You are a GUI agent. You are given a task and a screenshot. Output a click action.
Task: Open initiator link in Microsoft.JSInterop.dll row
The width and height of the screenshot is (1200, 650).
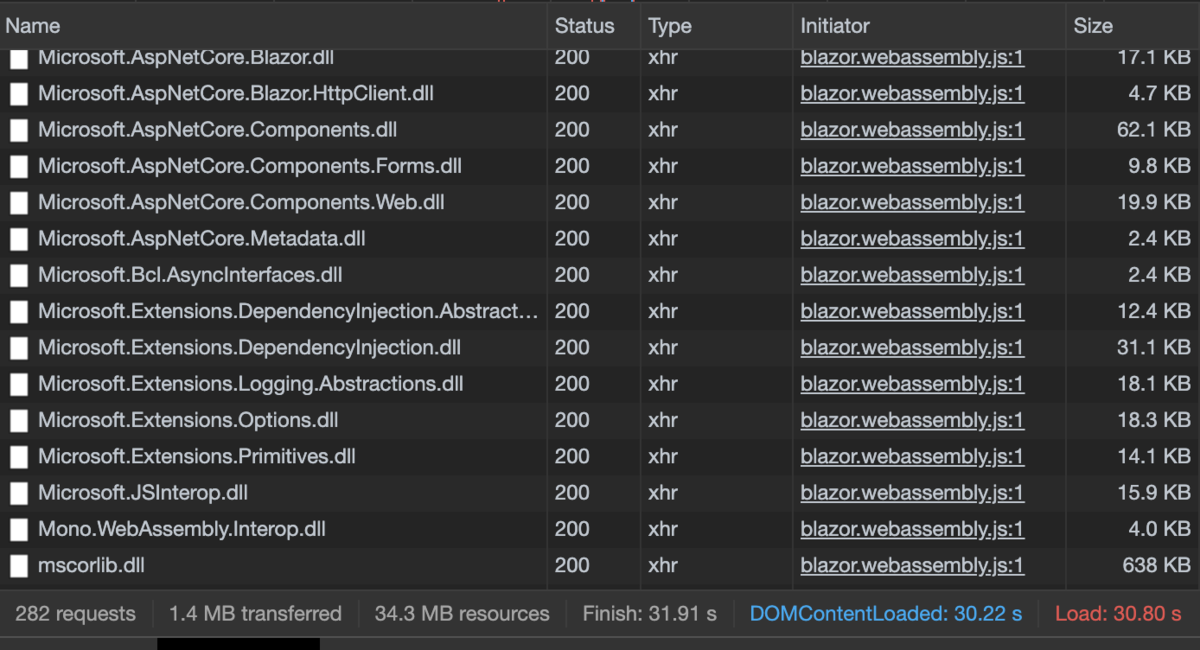[912, 493]
